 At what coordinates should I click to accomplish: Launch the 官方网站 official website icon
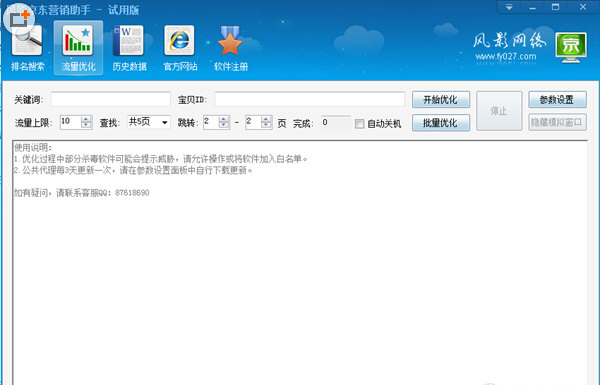click(x=180, y=48)
